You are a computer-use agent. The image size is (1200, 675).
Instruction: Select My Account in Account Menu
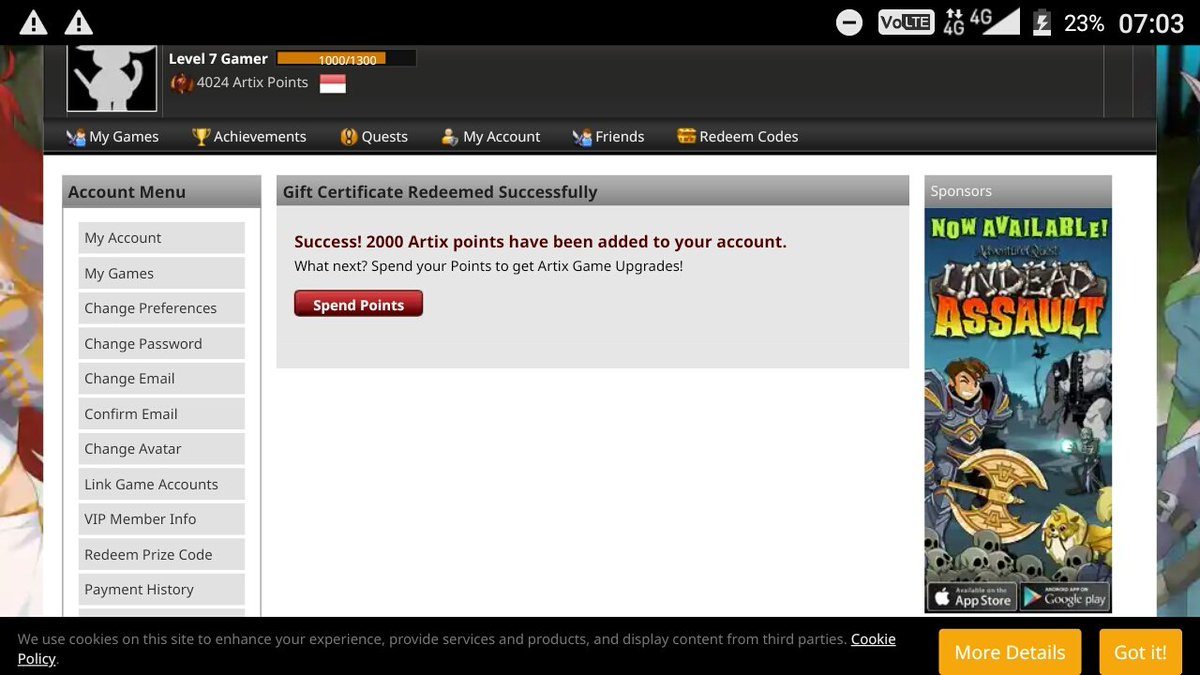(162, 238)
